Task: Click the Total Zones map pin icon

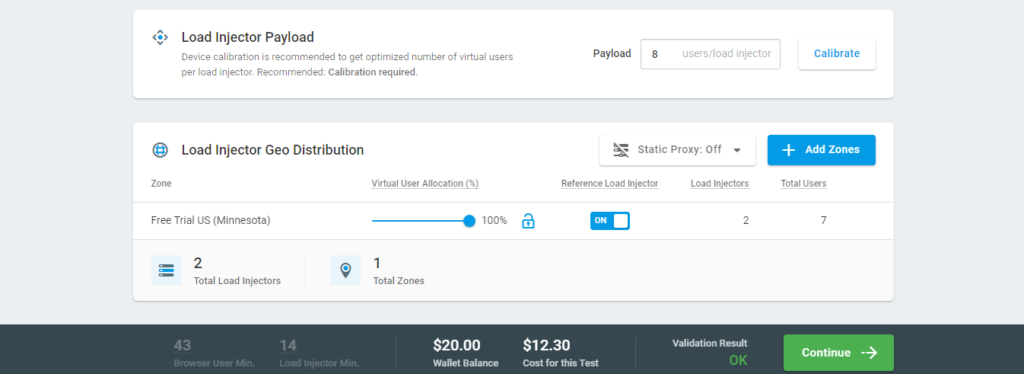Action: [345, 270]
